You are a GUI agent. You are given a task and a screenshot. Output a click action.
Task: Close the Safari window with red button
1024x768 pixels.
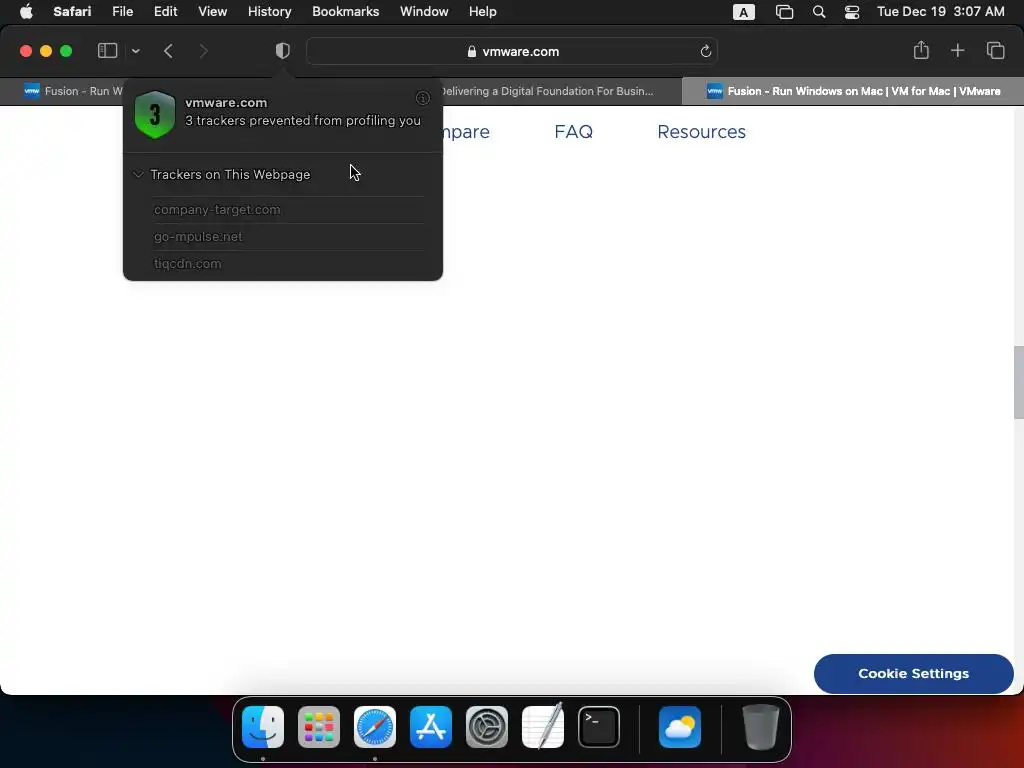click(26, 51)
